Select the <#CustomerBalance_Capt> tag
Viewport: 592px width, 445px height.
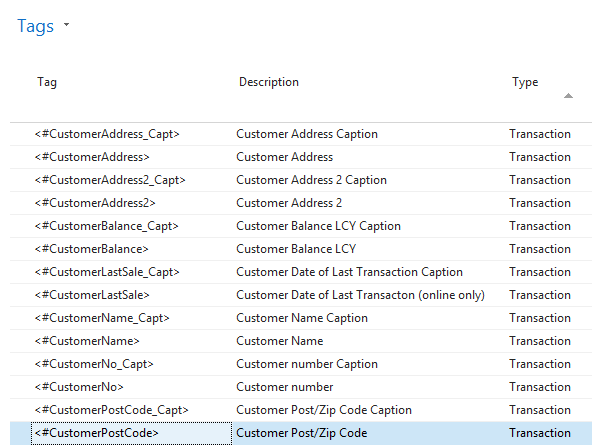(106, 226)
